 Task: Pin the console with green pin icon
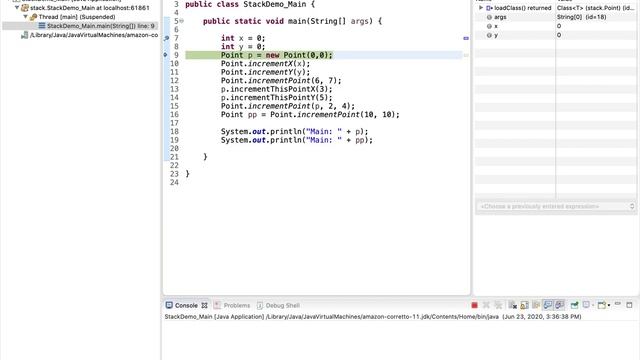tap(574, 305)
